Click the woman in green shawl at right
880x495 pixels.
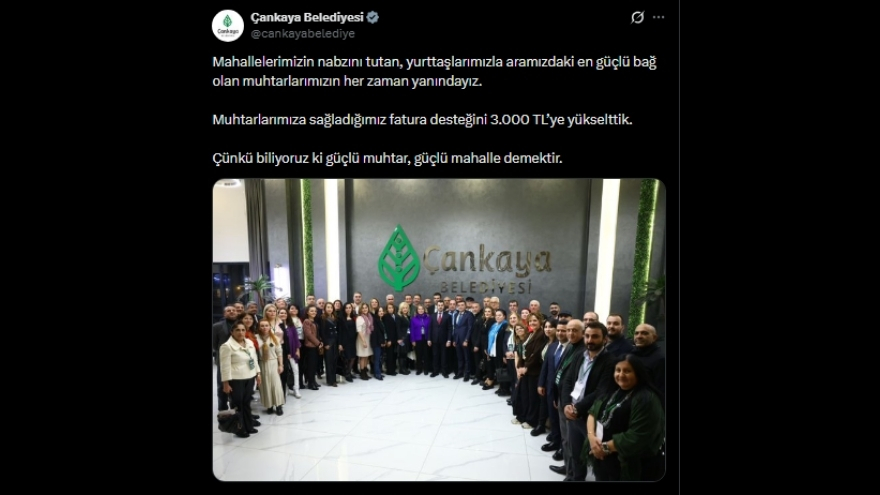coord(627,418)
